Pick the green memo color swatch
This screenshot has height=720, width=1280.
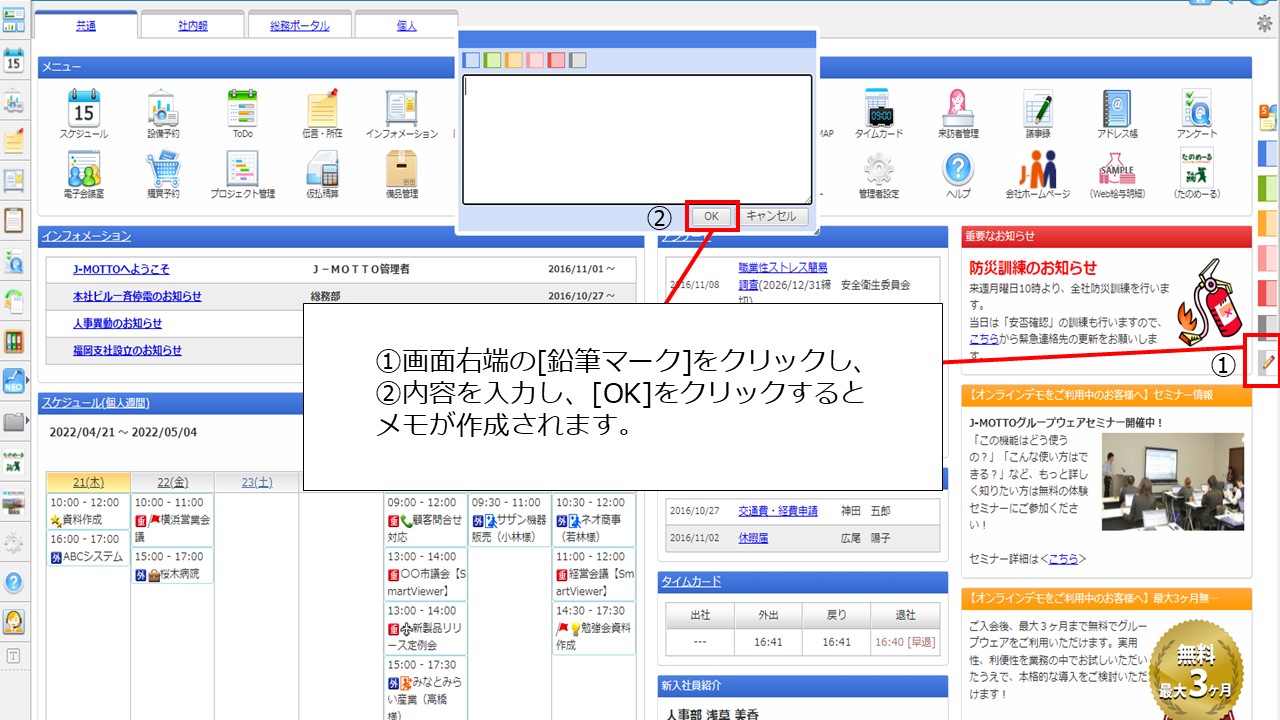[x=493, y=60]
